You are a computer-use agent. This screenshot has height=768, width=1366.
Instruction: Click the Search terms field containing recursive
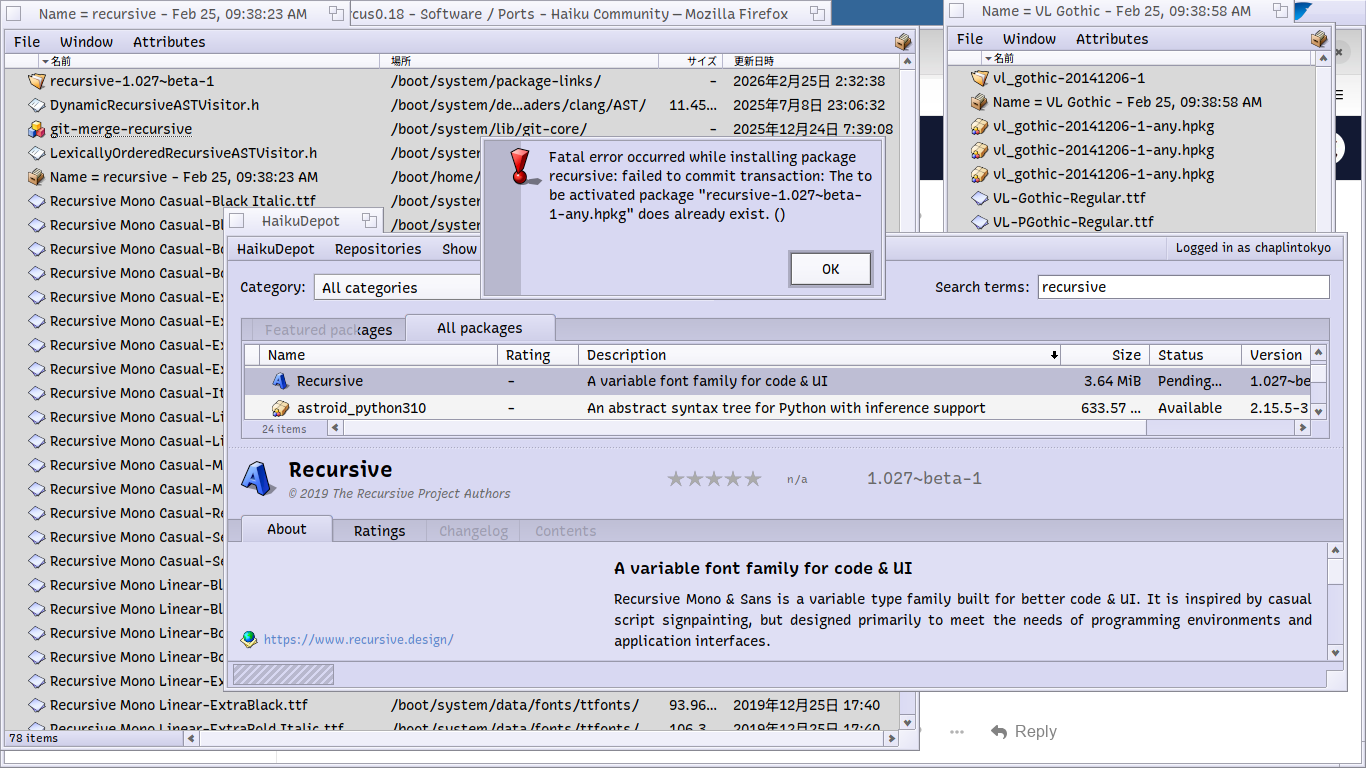1183,287
